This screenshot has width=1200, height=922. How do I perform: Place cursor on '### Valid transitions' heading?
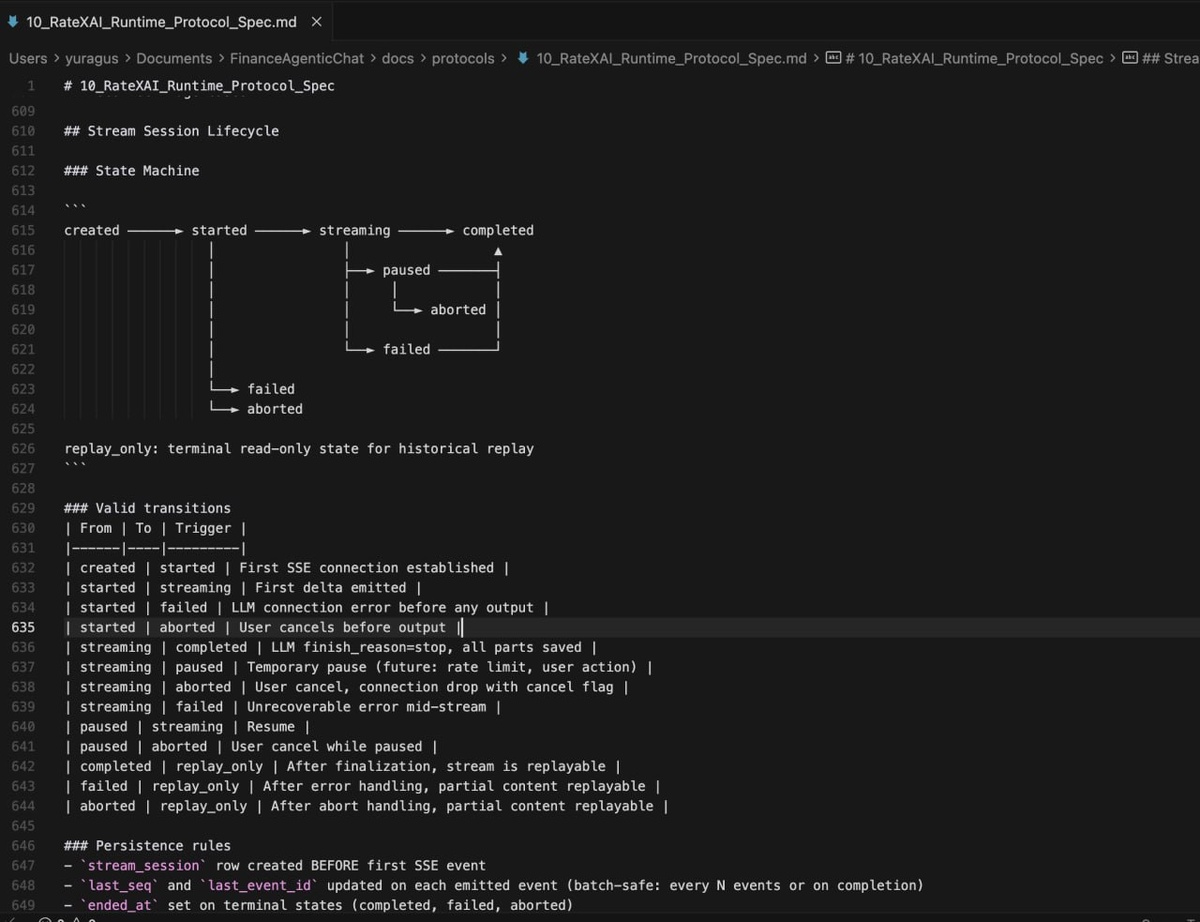[147, 508]
